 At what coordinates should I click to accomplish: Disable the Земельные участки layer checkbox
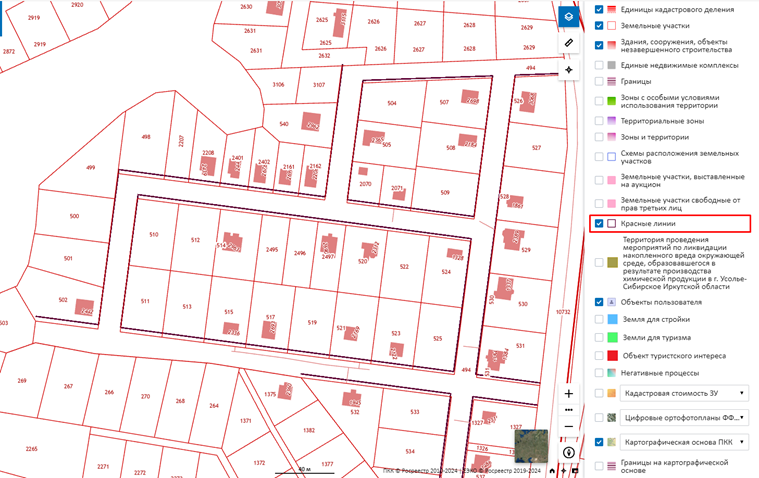(599, 25)
